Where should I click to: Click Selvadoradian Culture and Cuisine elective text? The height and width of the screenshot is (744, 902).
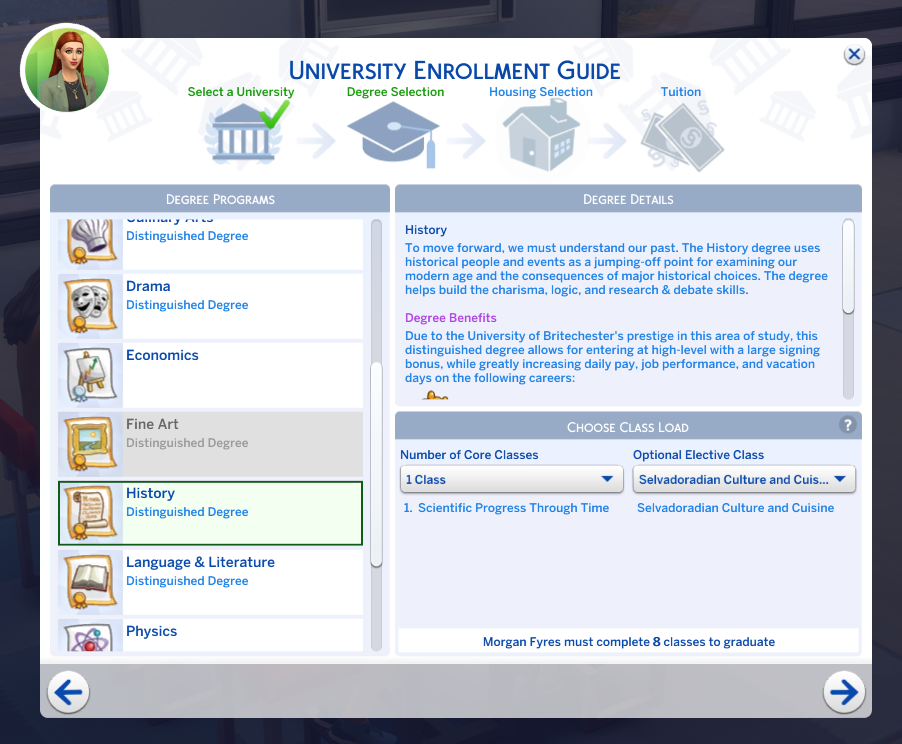pyautogui.click(x=735, y=508)
